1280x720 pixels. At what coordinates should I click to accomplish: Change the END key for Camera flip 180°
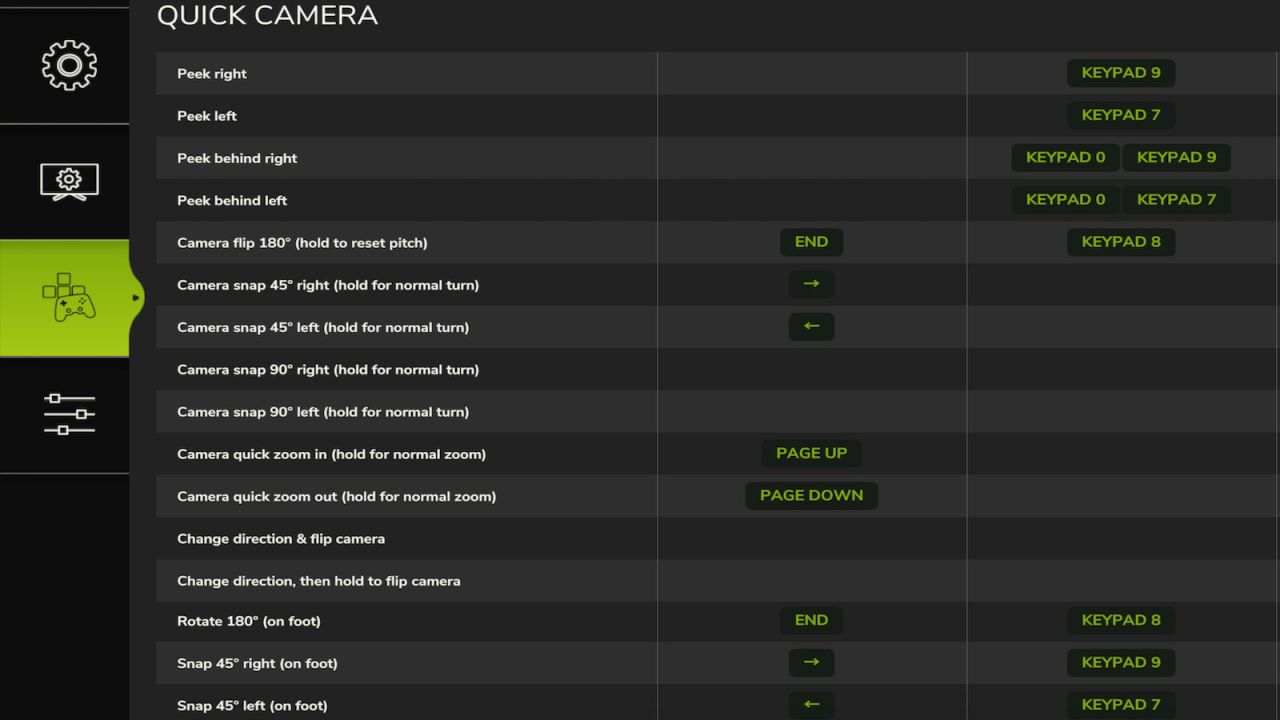(x=811, y=242)
